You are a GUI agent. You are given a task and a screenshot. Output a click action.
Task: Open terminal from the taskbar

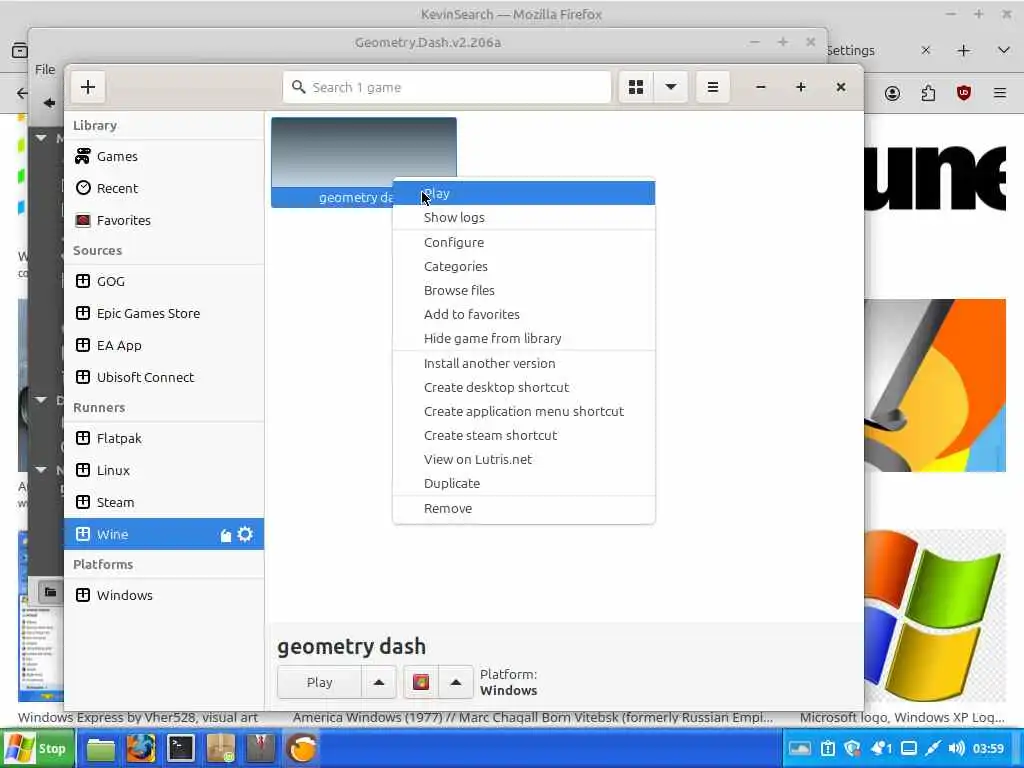180,748
